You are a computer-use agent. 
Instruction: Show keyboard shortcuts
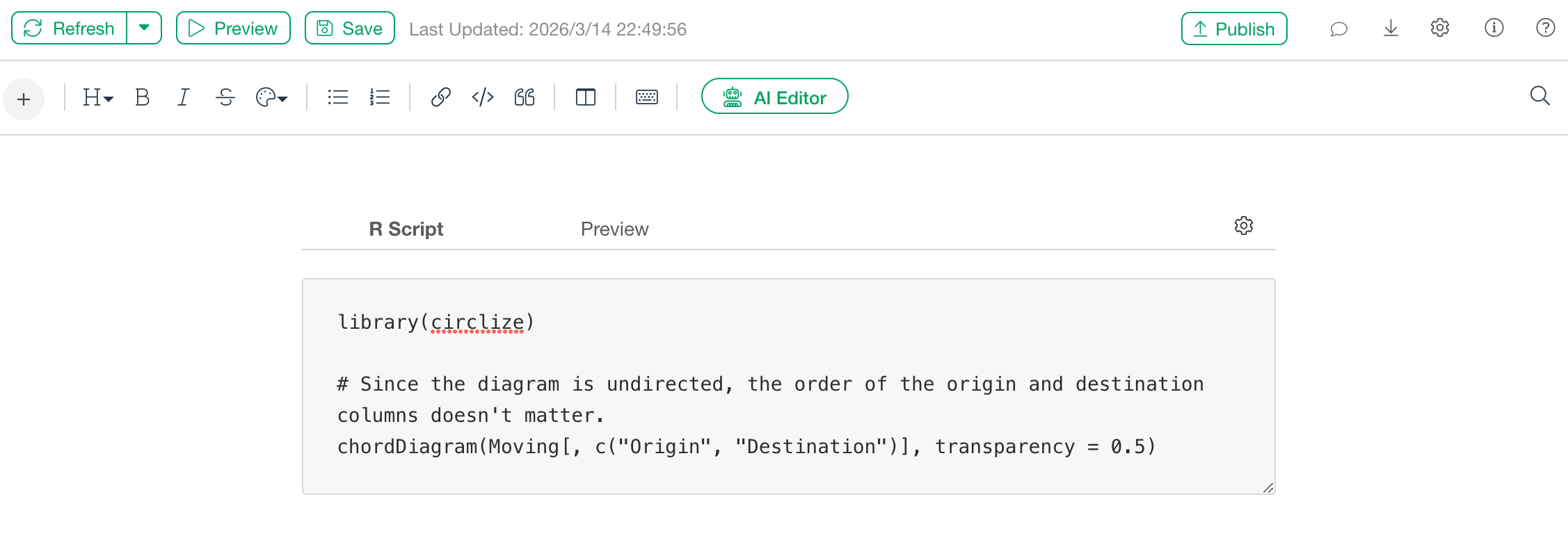pos(647,97)
